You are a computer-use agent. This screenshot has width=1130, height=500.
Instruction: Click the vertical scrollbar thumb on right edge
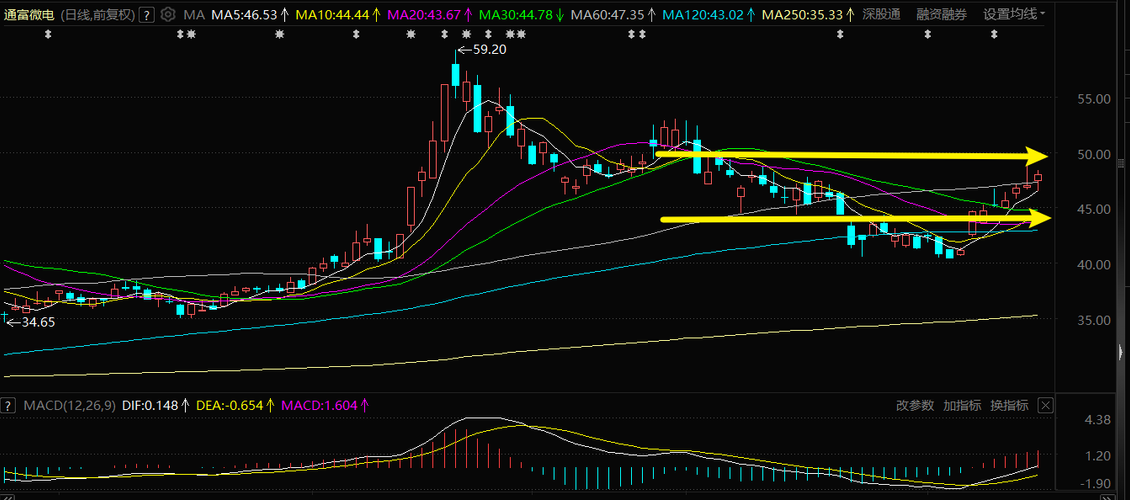click(x=1120, y=163)
